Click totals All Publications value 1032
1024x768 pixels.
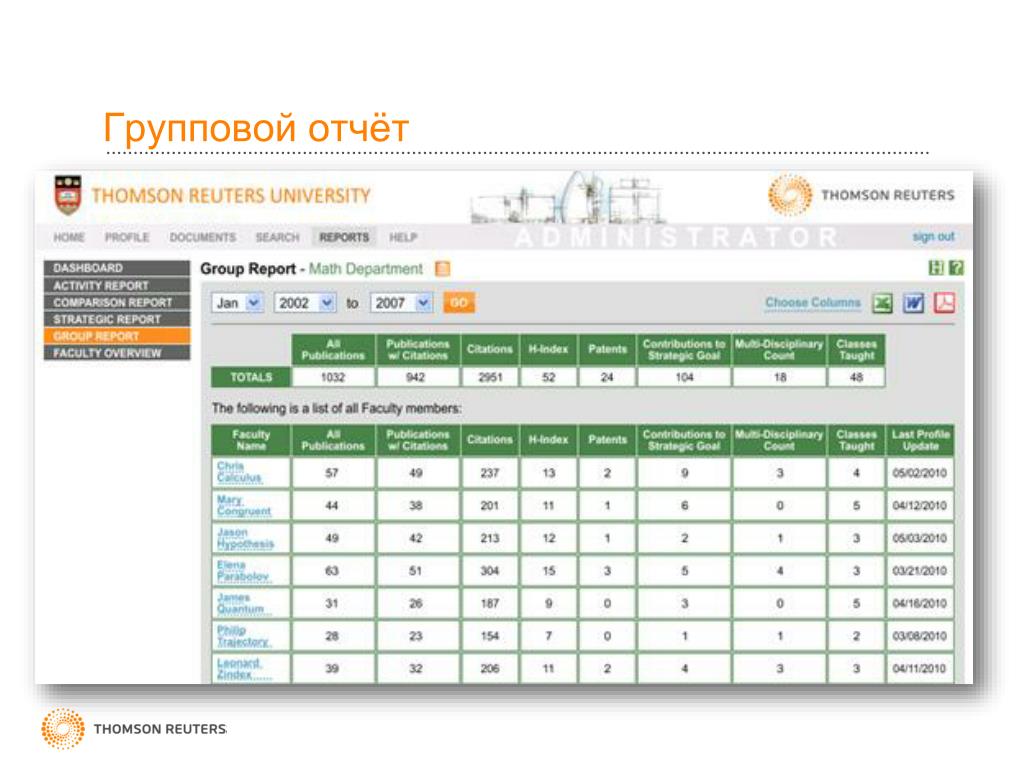pos(333,377)
